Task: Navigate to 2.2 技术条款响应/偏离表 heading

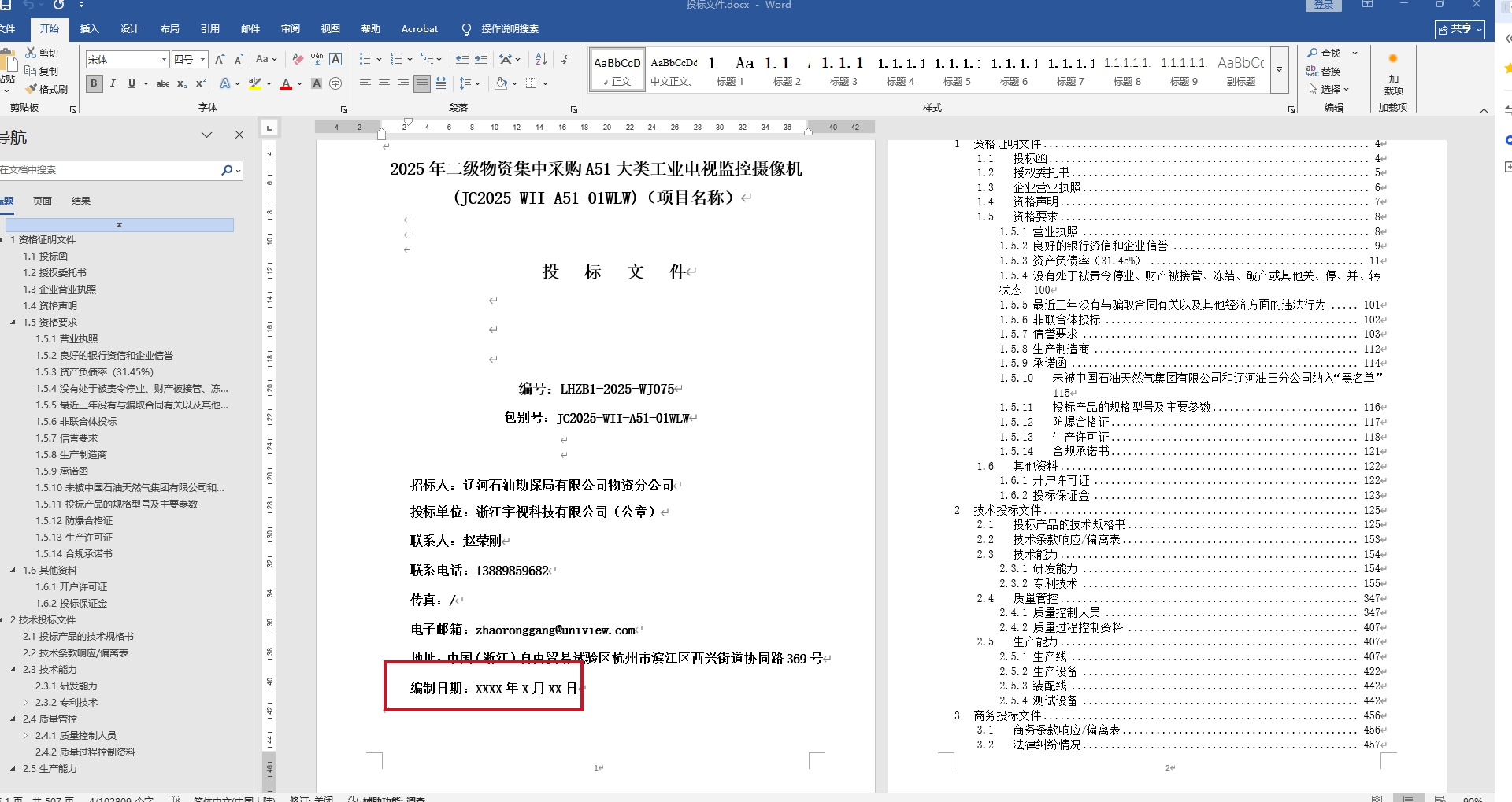Action: tap(76, 652)
